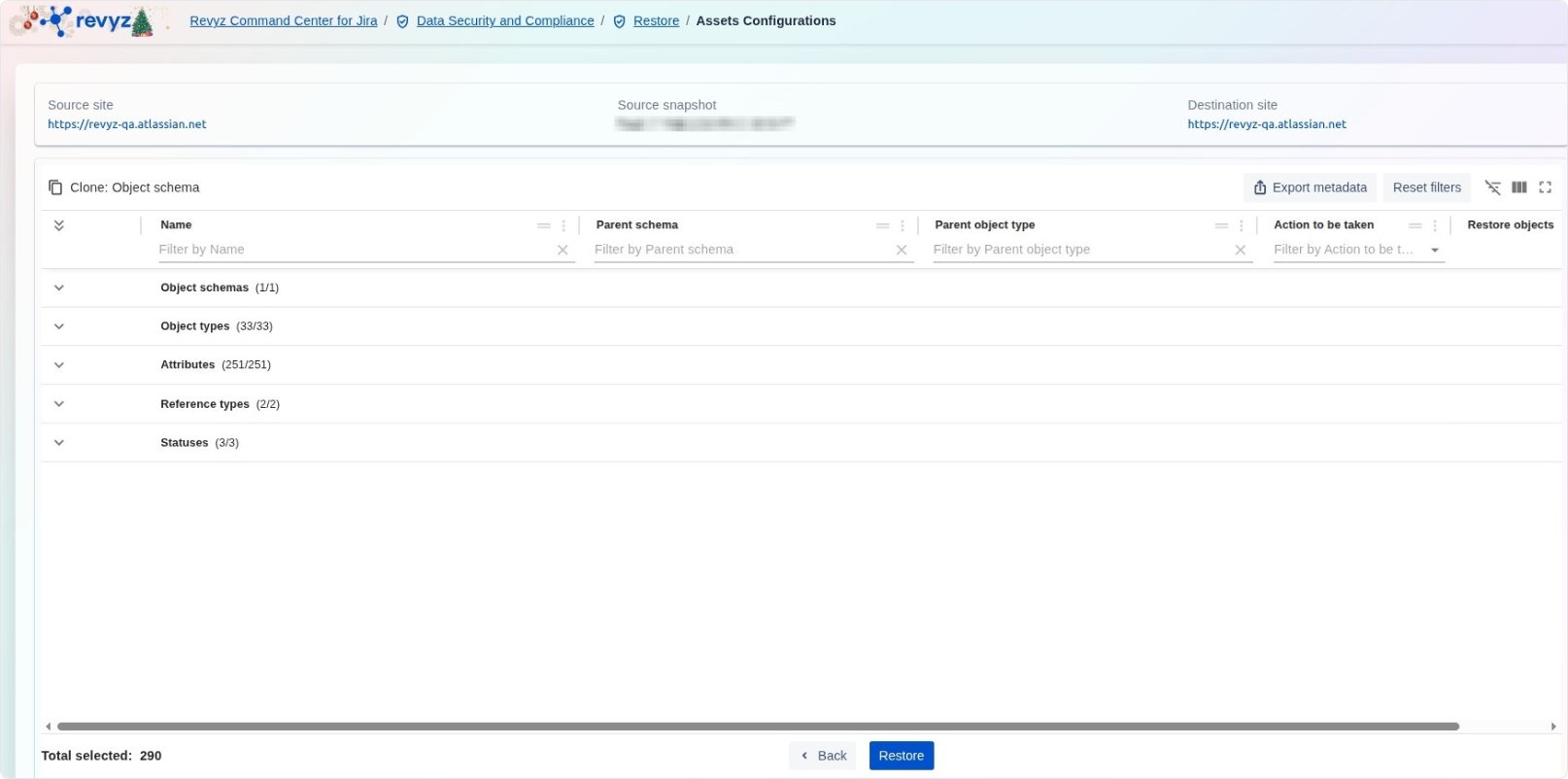The height and width of the screenshot is (779, 1568).
Task: Click the horizontal scrollbar of the table
Action: click(758, 727)
